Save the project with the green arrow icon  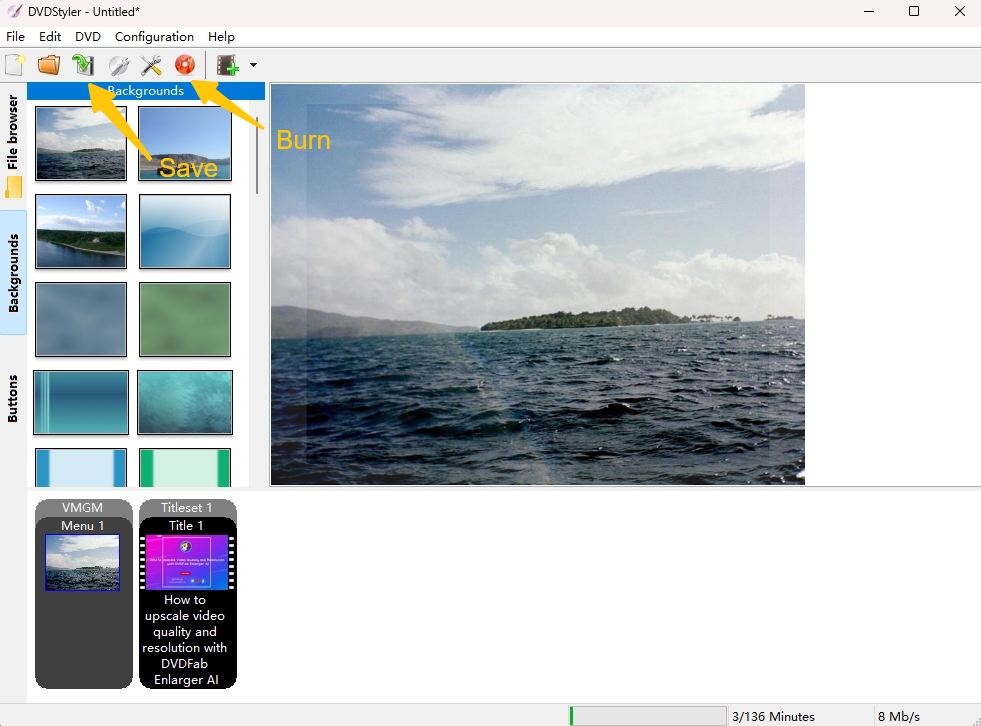83,66
